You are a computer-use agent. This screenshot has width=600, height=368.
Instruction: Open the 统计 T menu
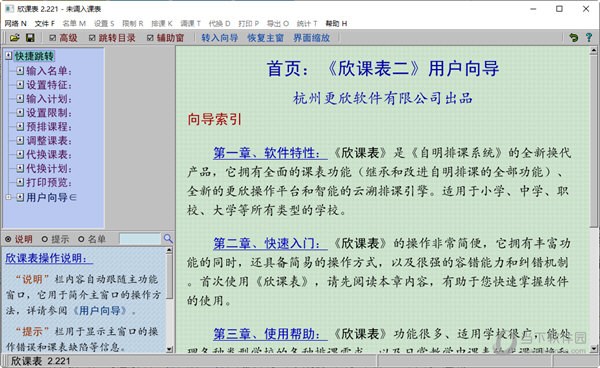(x=307, y=23)
